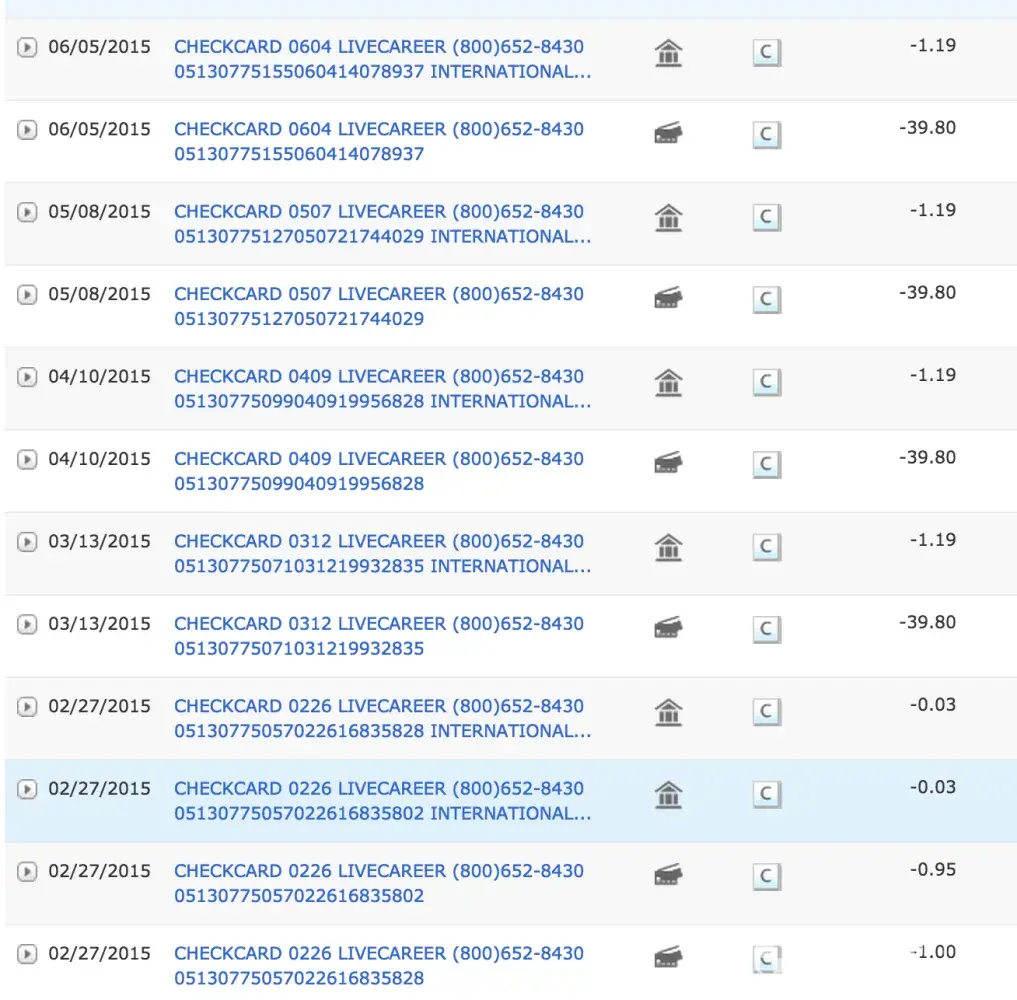Click bank icon on 04/10/2015 -1.19 row
This screenshot has height=1000, width=1017.
[668, 383]
